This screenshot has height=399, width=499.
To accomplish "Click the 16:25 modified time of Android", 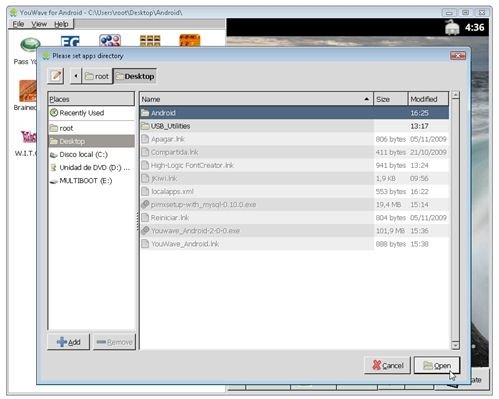I will pos(419,113).
